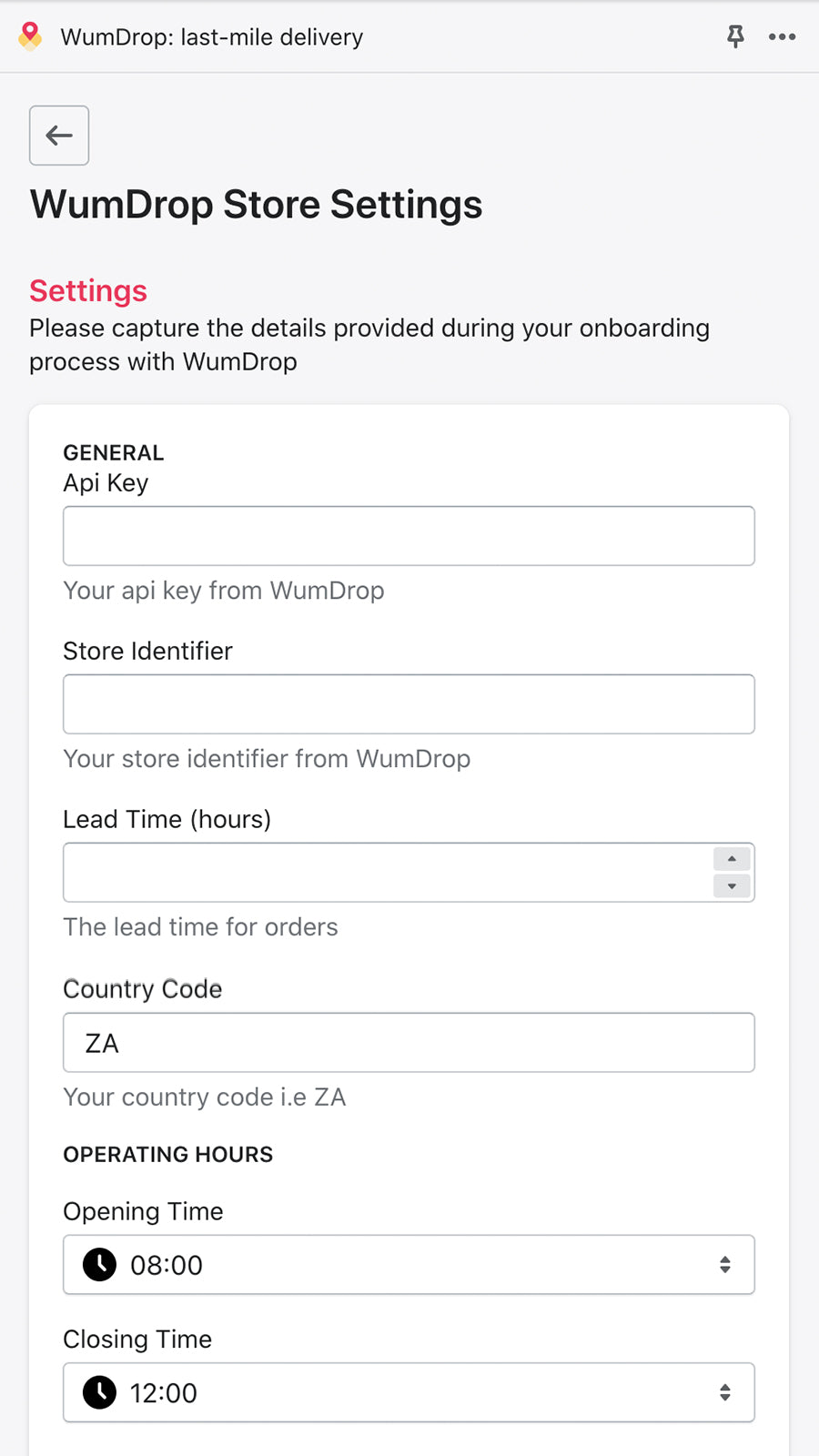Click the clock icon in Closing Time
819x1456 pixels.
(x=99, y=1392)
